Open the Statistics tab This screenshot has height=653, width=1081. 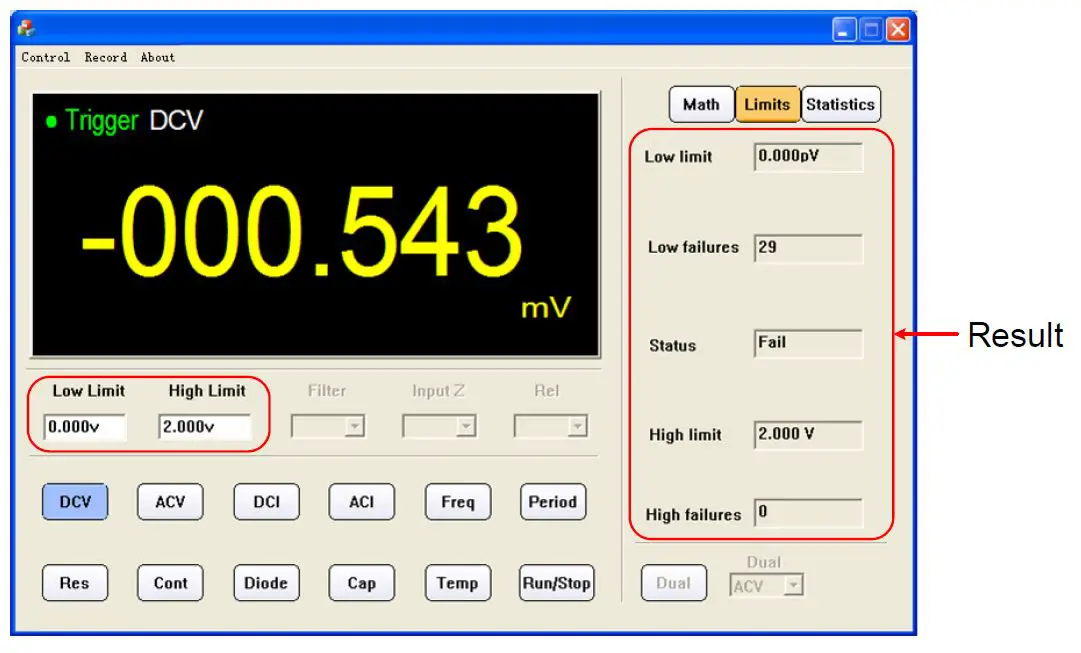coord(841,104)
